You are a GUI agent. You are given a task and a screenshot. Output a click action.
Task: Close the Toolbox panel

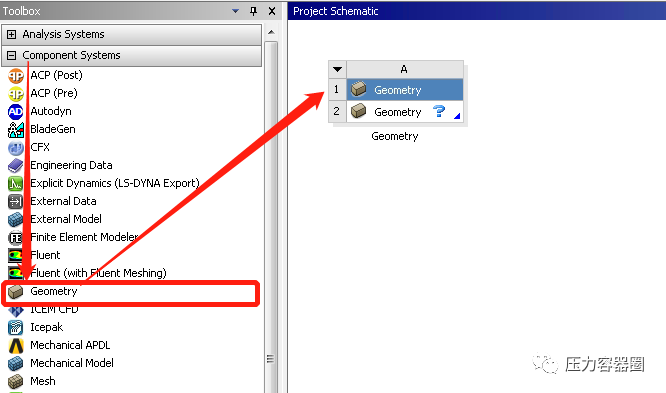[272, 11]
